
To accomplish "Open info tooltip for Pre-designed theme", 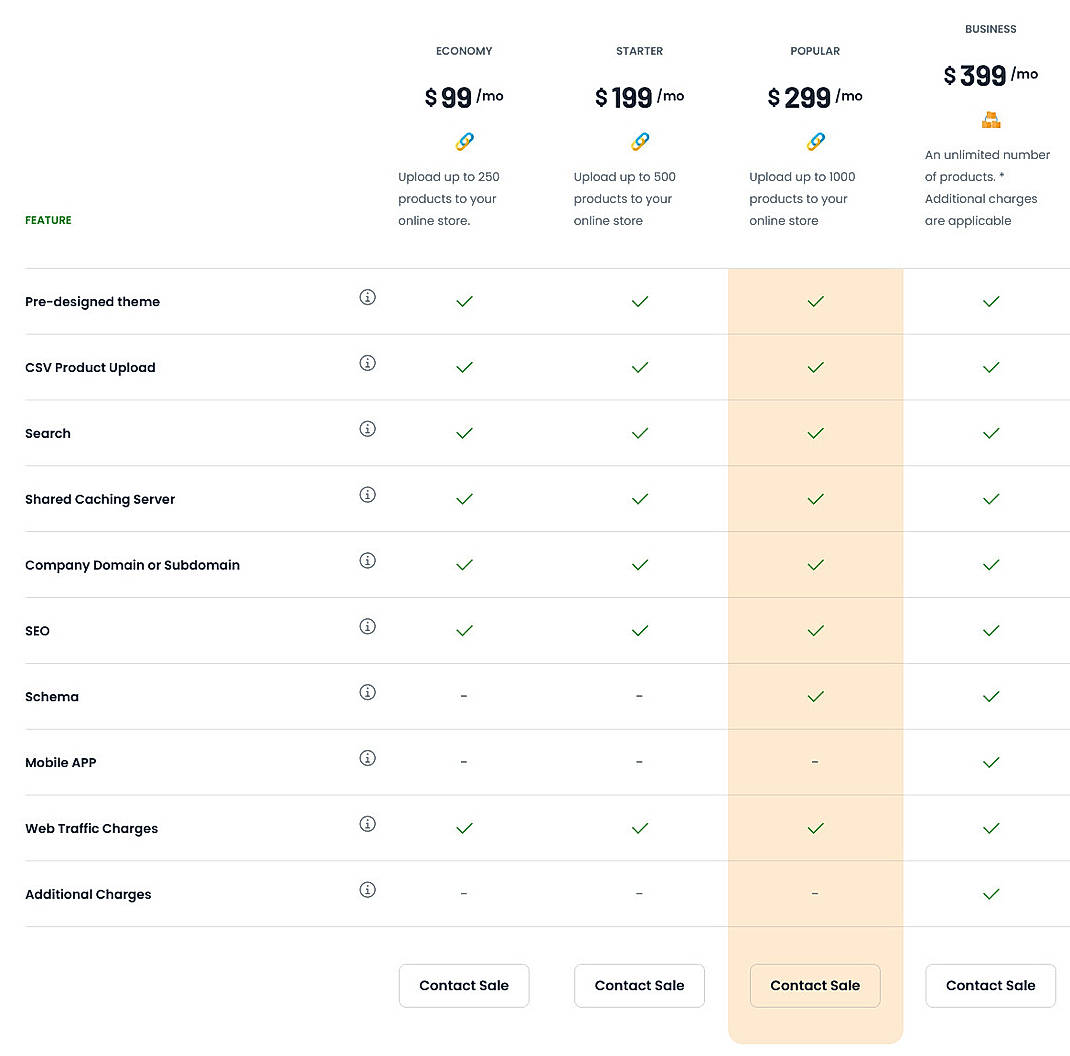I will [x=367, y=297].
